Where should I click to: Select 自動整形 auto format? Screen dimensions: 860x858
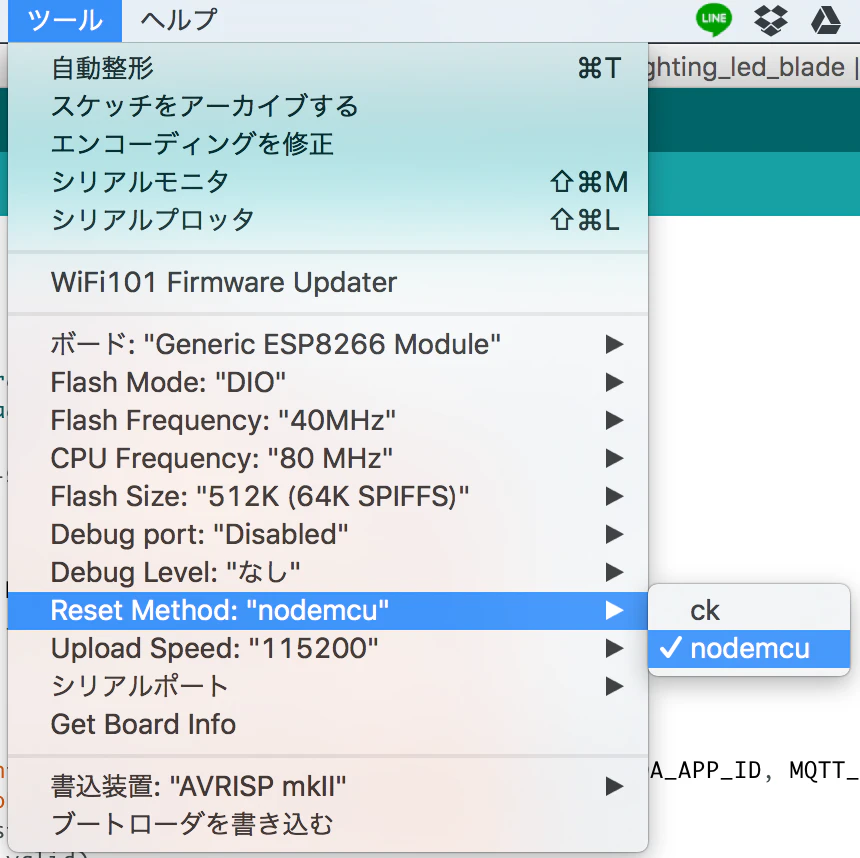click(x=328, y=69)
